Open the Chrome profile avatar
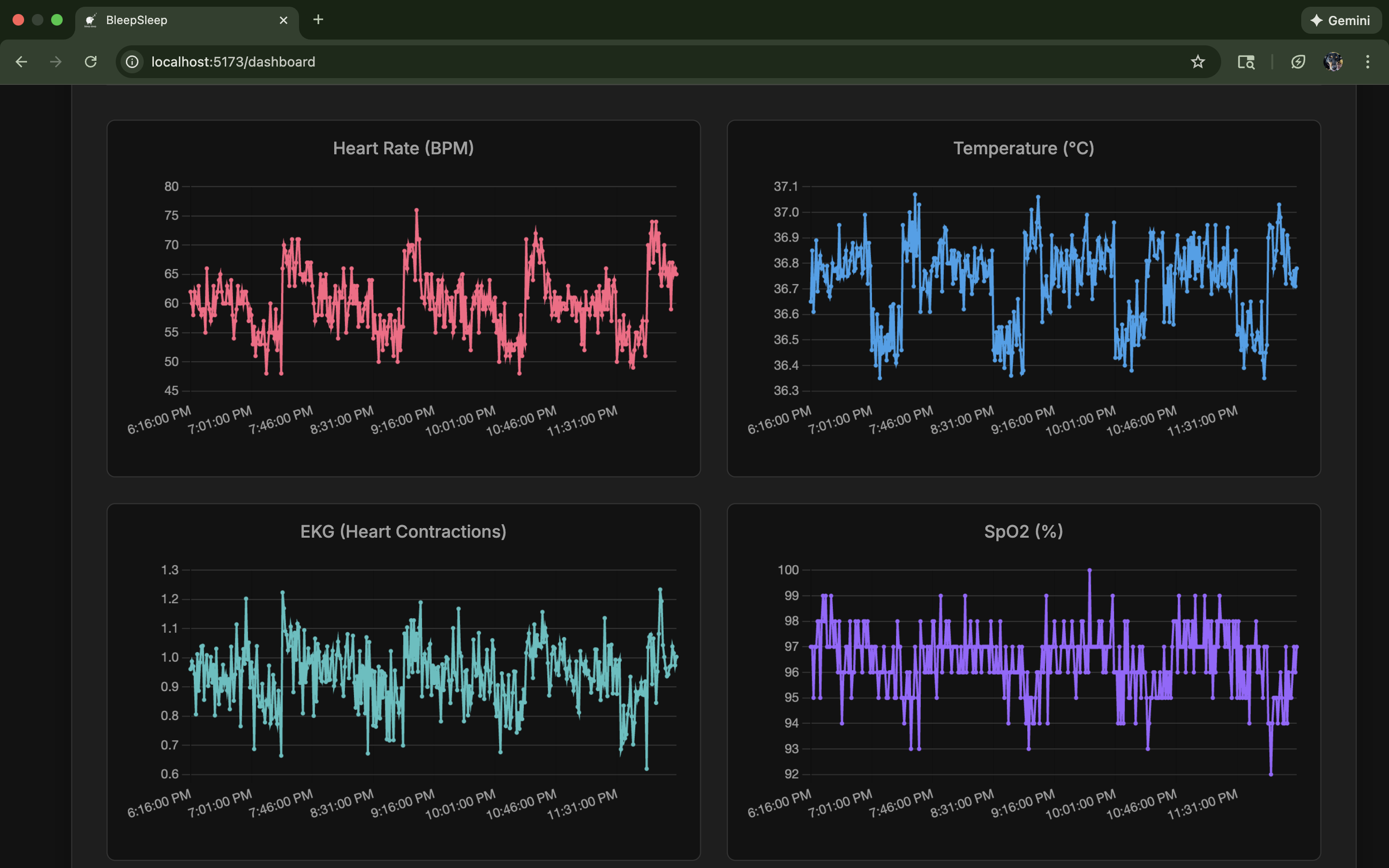This screenshot has height=868, width=1389. [x=1333, y=61]
